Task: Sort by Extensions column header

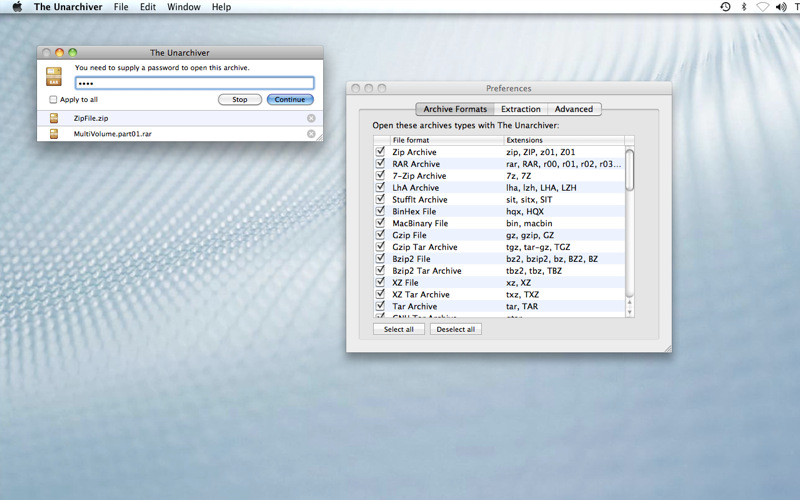Action: tap(564, 140)
